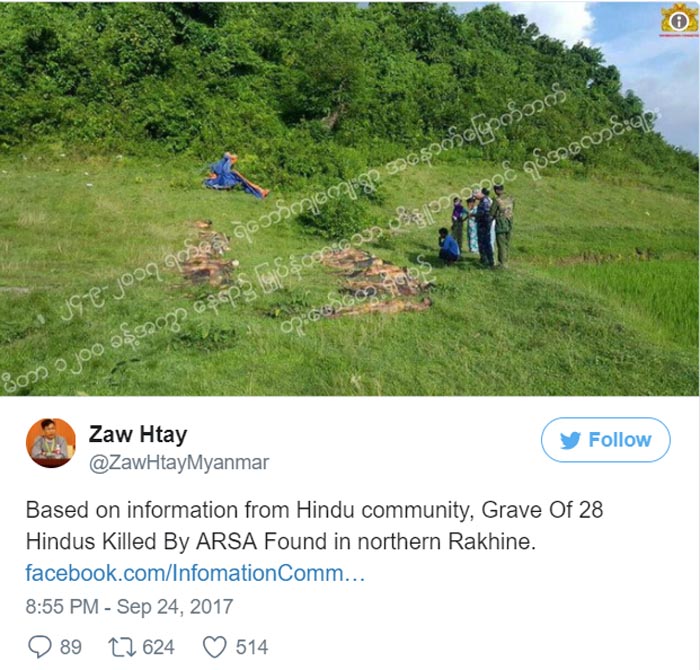Click the information logo on photo corner
700x670 pixels.
(679, 20)
